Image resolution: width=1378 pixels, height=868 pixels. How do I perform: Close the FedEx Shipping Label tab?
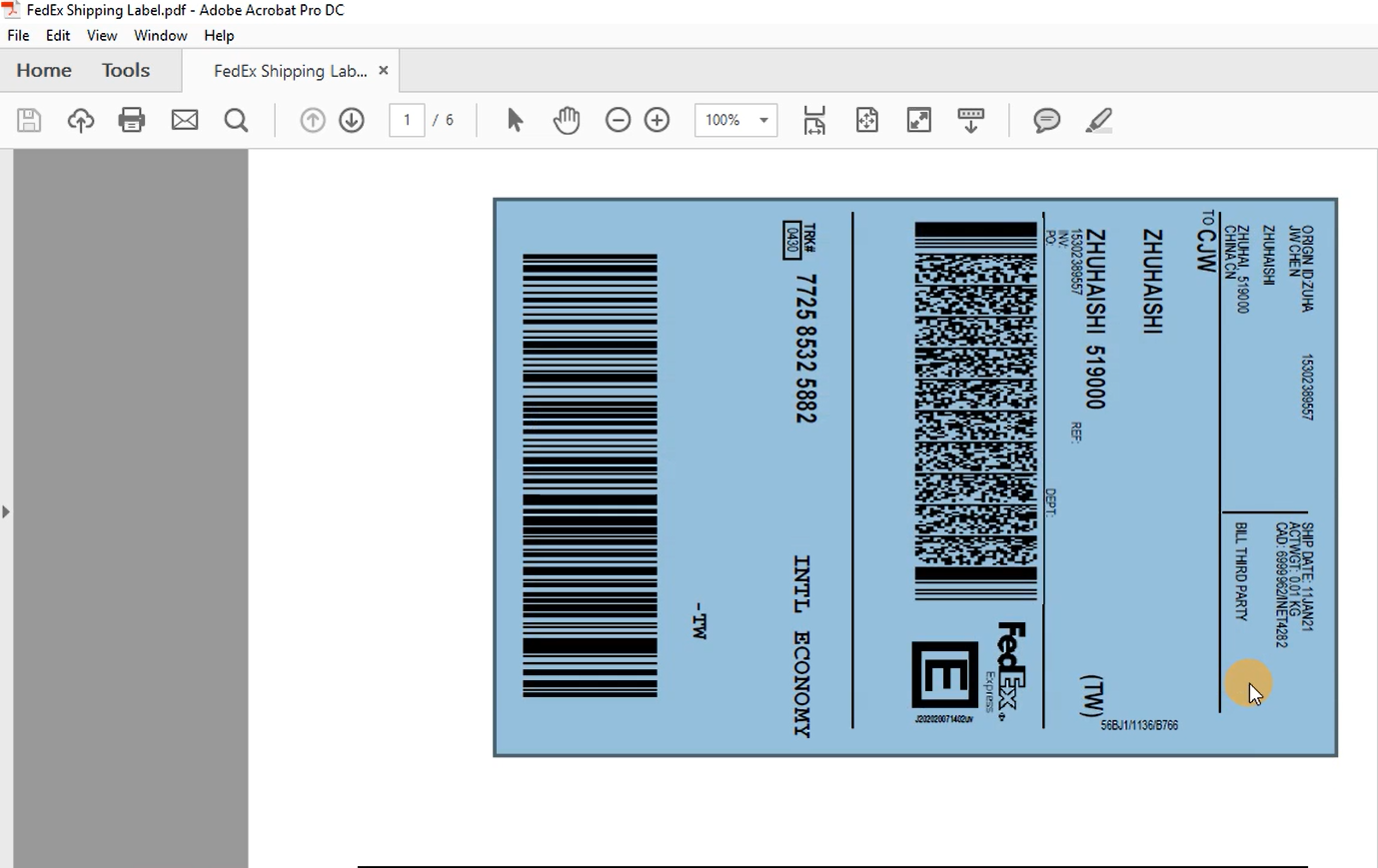click(383, 71)
